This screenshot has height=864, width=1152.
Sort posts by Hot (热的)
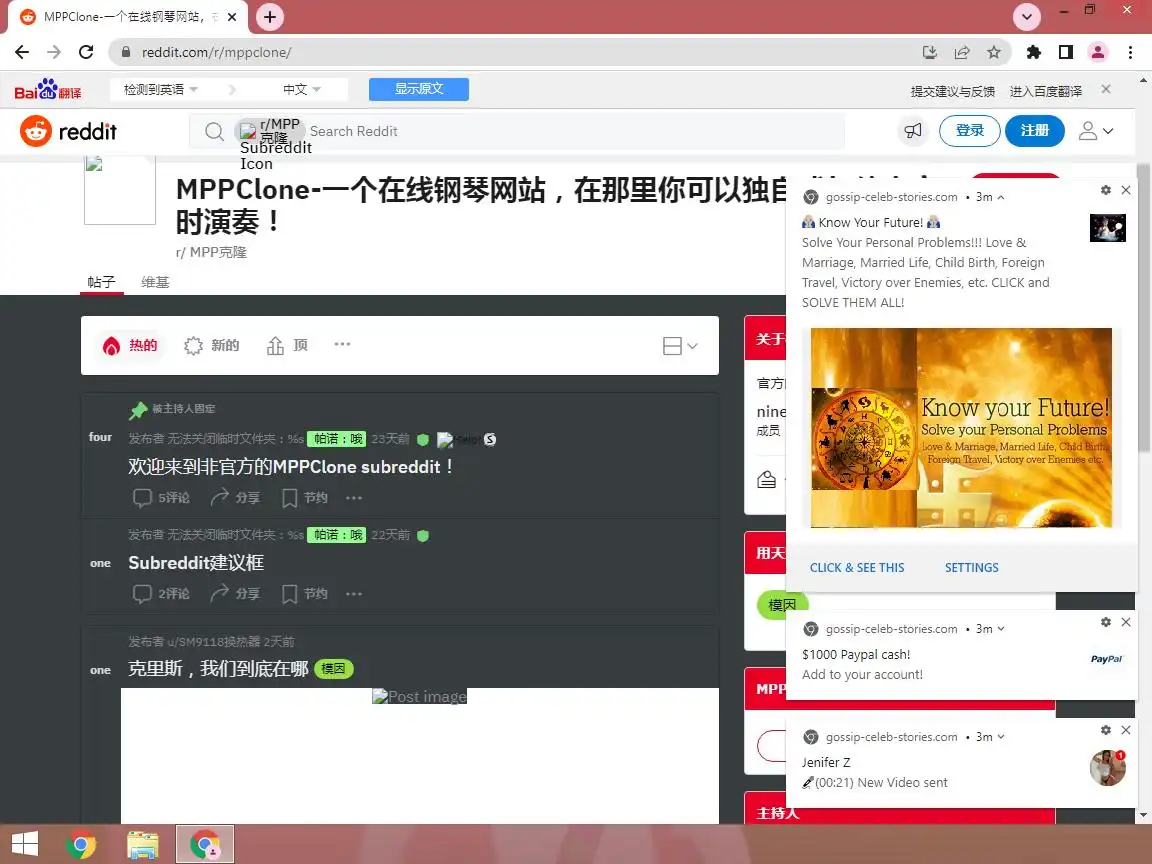130,345
